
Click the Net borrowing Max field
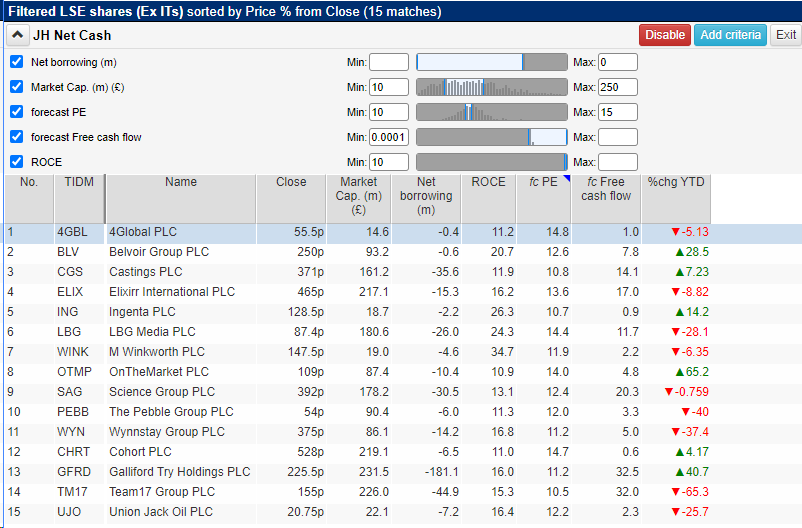click(618, 62)
